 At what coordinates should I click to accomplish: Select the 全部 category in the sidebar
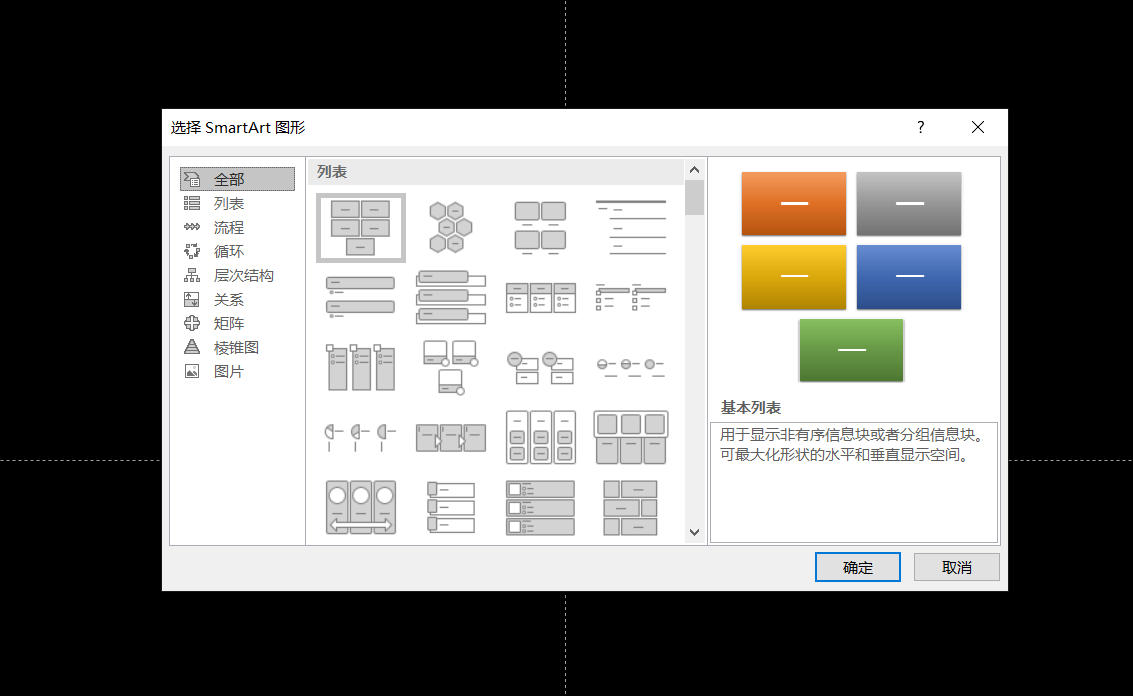(x=237, y=179)
